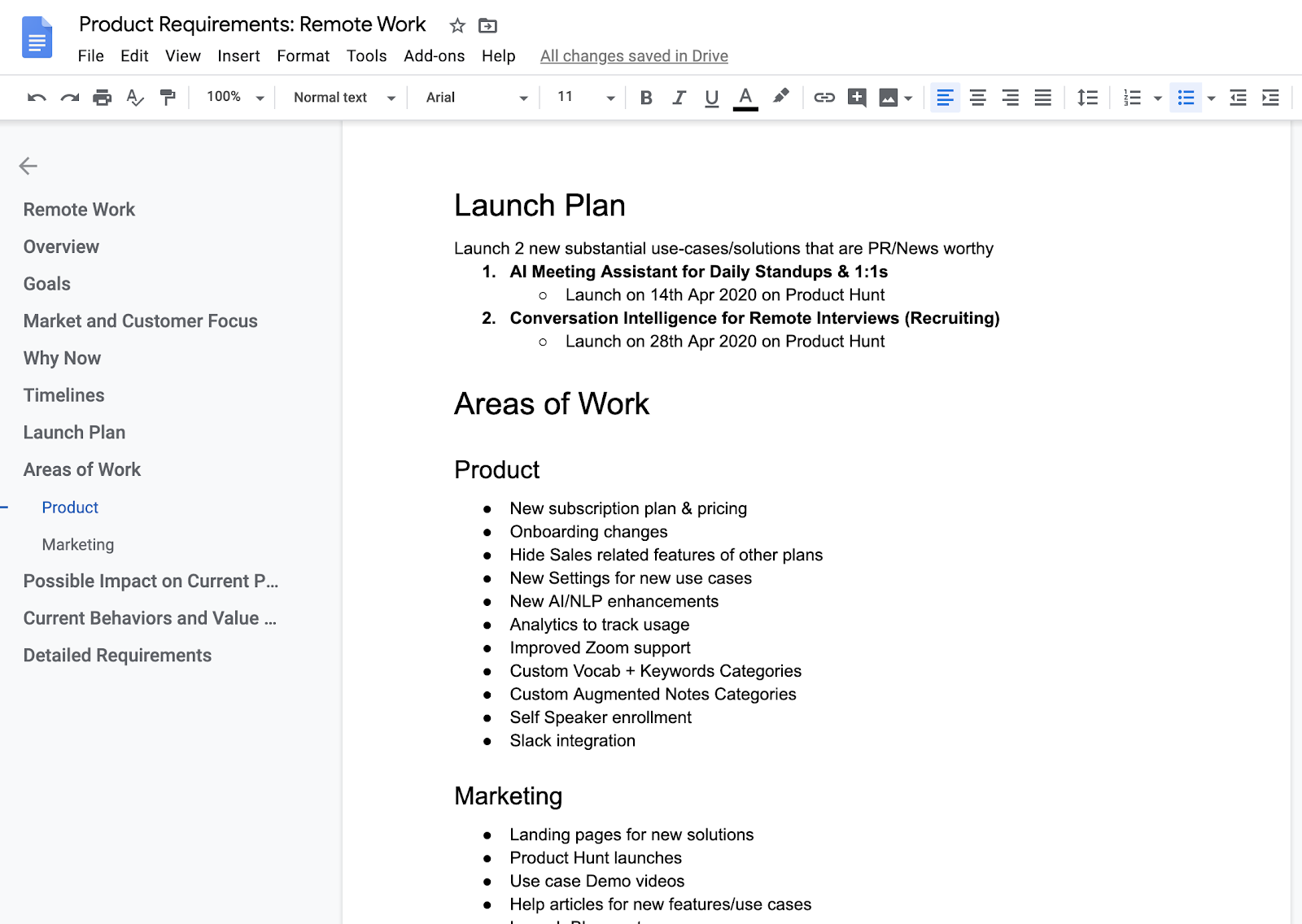Print the document using printer icon
This screenshot has width=1302, height=924.
point(102,98)
